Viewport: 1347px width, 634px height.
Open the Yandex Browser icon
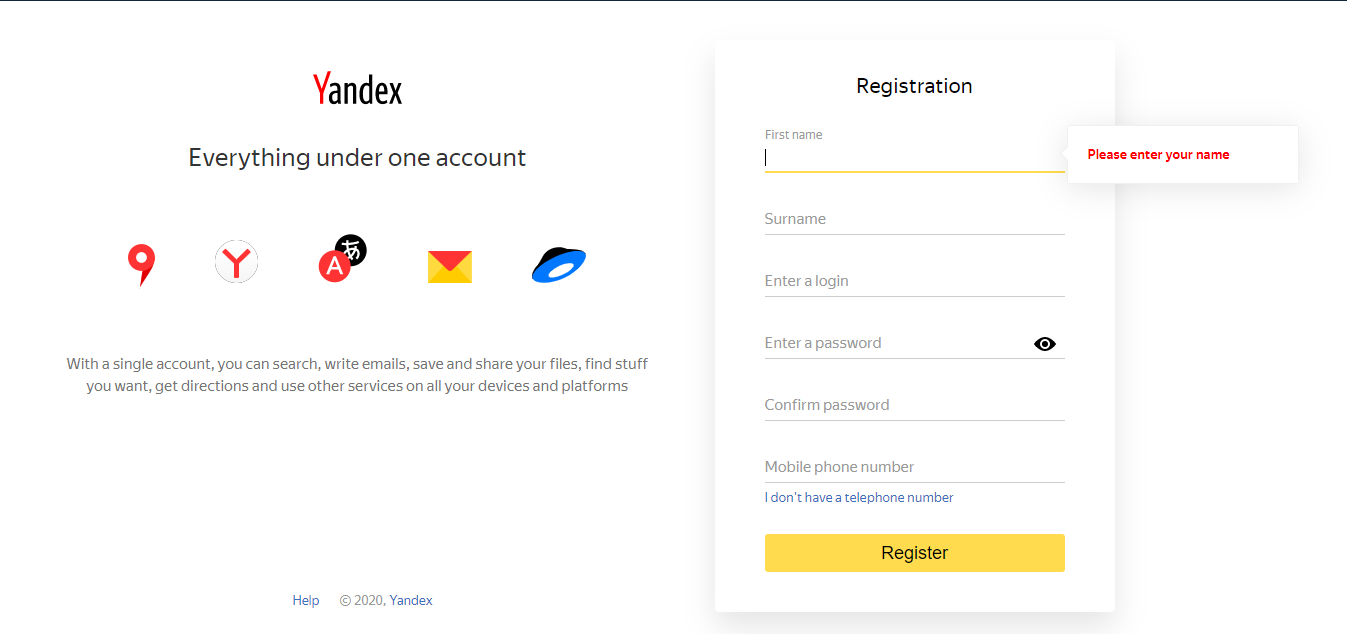tap(236, 262)
